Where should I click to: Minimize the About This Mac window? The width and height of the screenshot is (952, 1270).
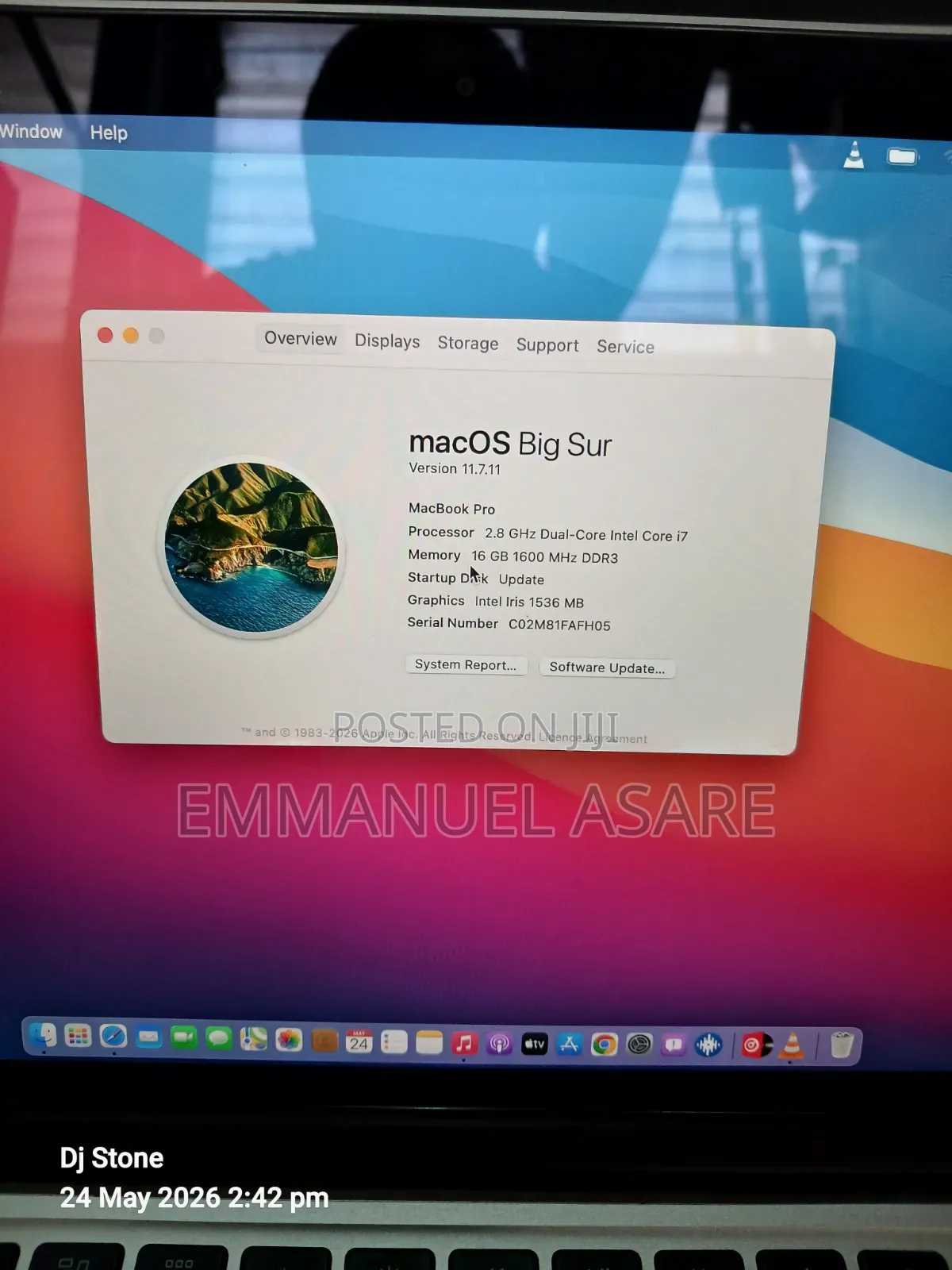point(131,336)
